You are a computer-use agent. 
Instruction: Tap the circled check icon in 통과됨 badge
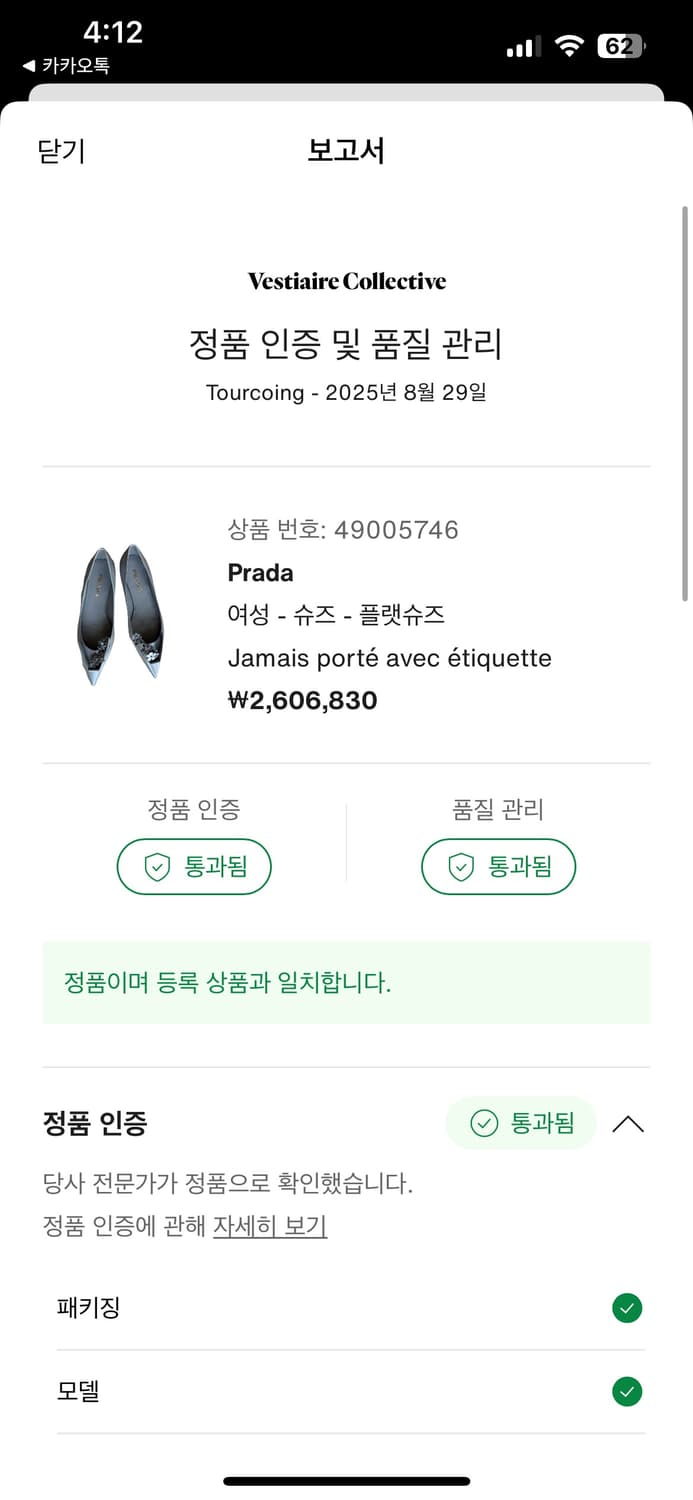click(x=484, y=1124)
